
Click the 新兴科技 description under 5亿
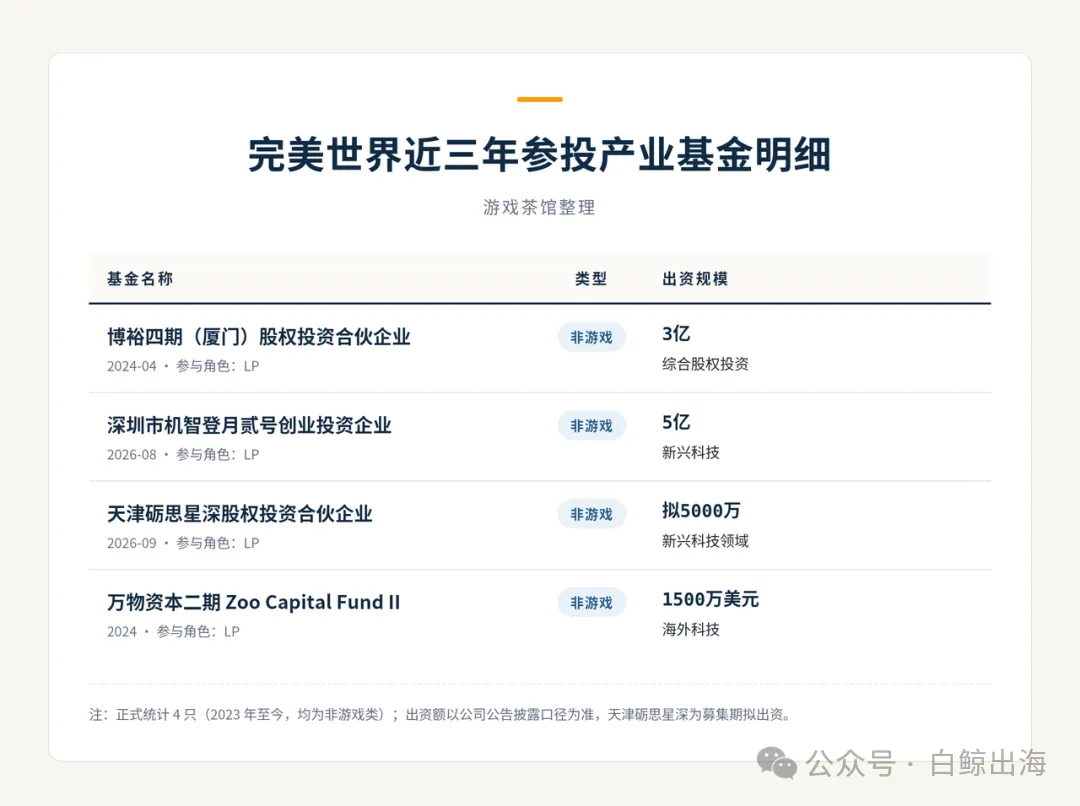pyautogui.click(x=691, y=453)
